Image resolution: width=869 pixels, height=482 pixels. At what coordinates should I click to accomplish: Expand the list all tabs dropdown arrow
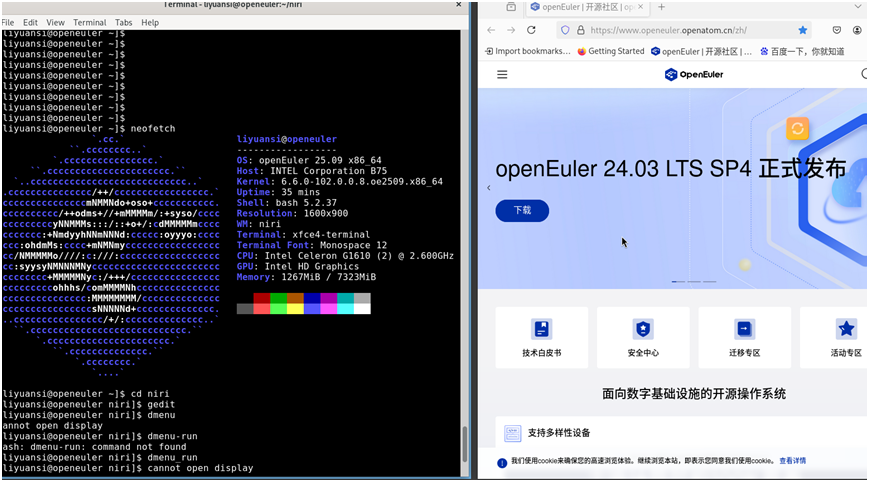857,7
